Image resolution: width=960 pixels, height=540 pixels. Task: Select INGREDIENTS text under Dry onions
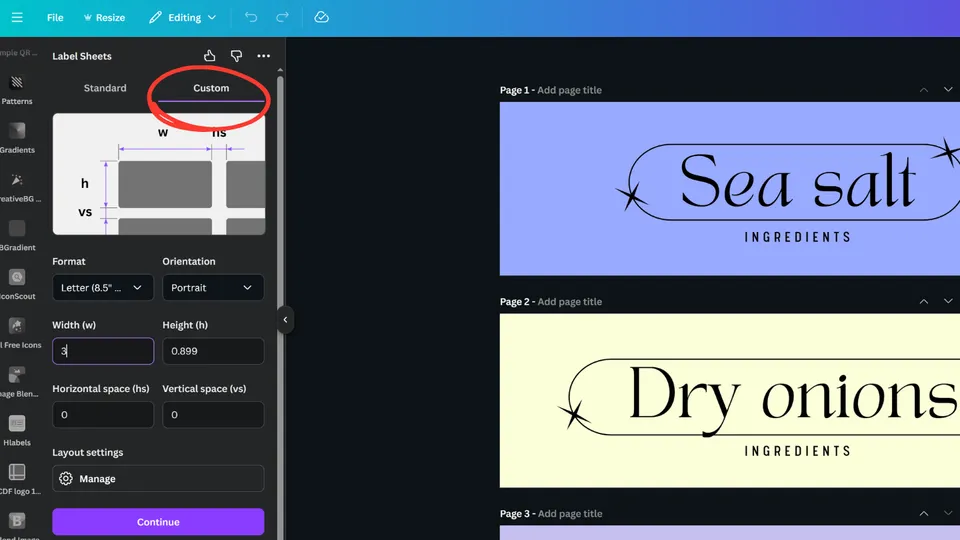pos(798,451)
